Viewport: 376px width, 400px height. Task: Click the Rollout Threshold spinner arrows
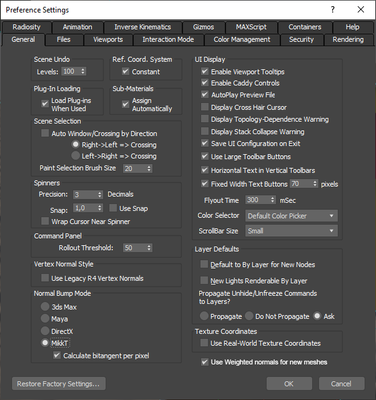(149, 248)
